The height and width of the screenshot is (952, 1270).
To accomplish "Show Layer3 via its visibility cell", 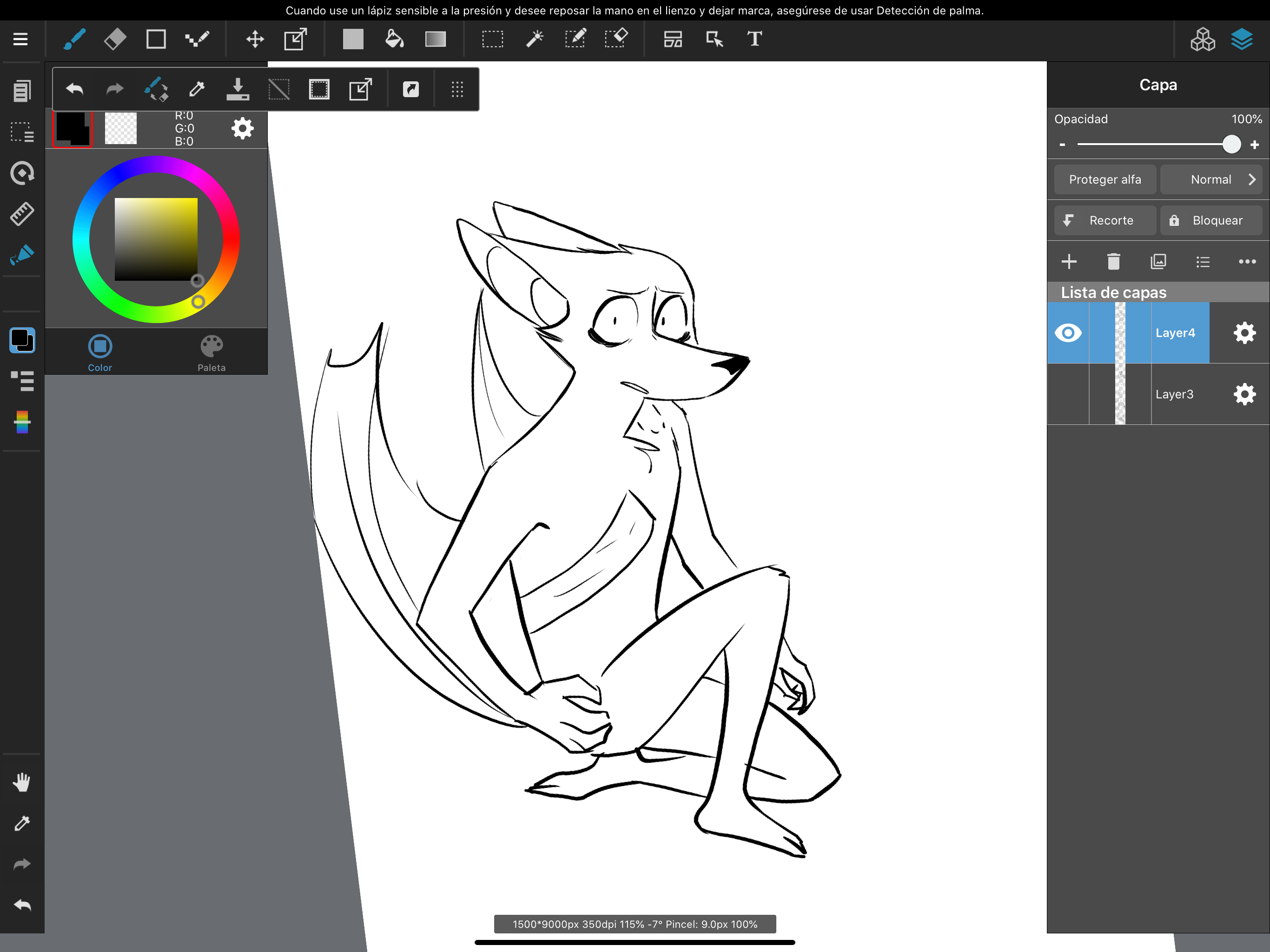I will tap(1067, 395).
